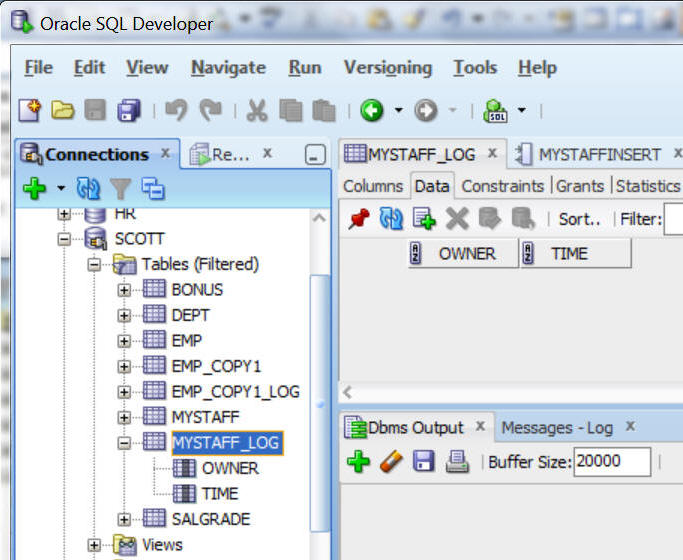
Task: Click the Open folder toolbar icon
Action: tap(63, 110)
